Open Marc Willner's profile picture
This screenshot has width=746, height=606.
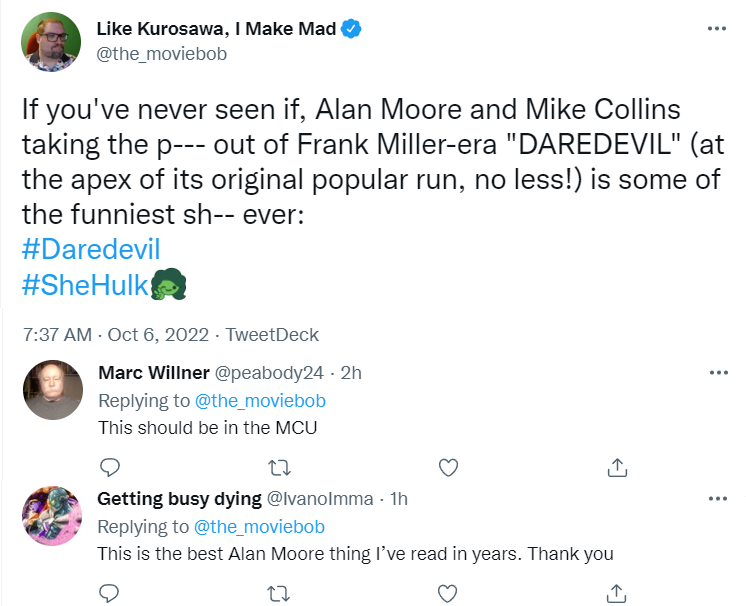coord(53,390)
